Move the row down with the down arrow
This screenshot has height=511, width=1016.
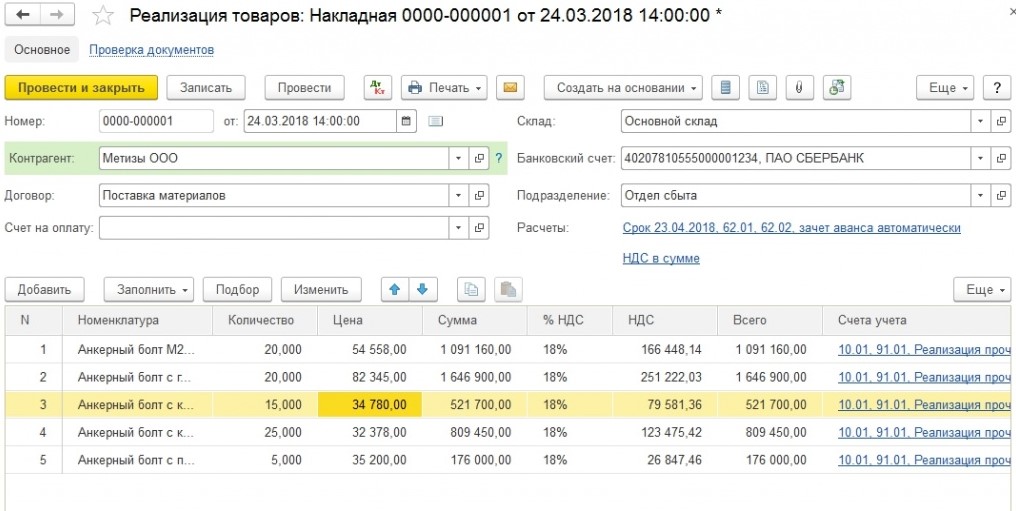tap(423, 290)
